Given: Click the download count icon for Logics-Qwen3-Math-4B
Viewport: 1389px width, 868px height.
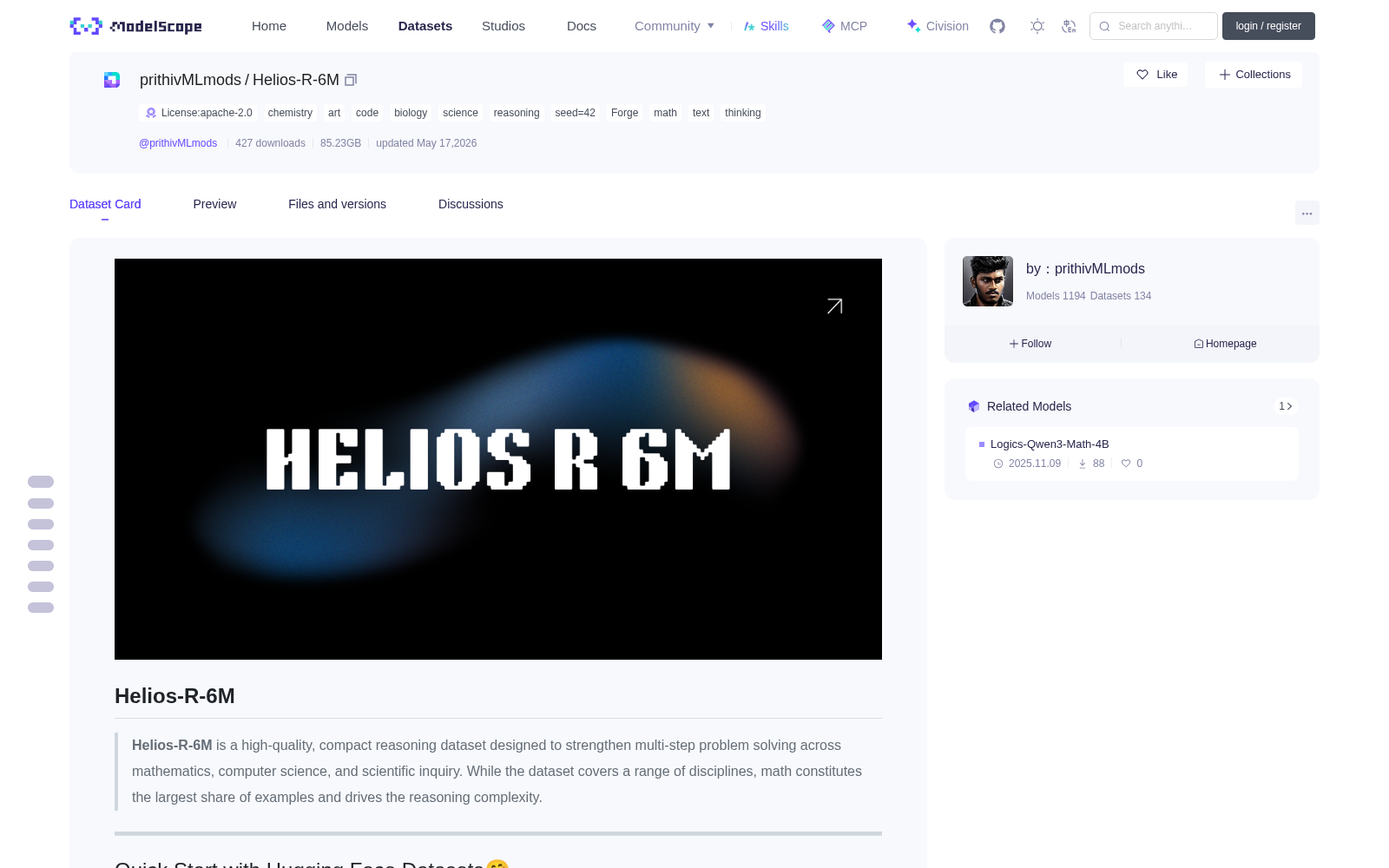Looking at the screenshot, I should point(1083,464).
